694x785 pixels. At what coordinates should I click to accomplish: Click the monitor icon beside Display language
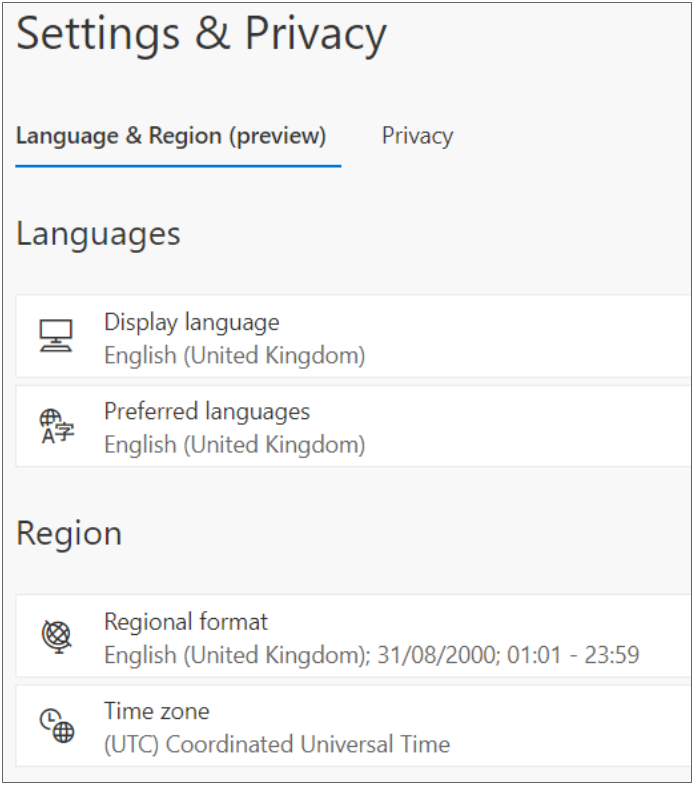(x=56, y=336)
